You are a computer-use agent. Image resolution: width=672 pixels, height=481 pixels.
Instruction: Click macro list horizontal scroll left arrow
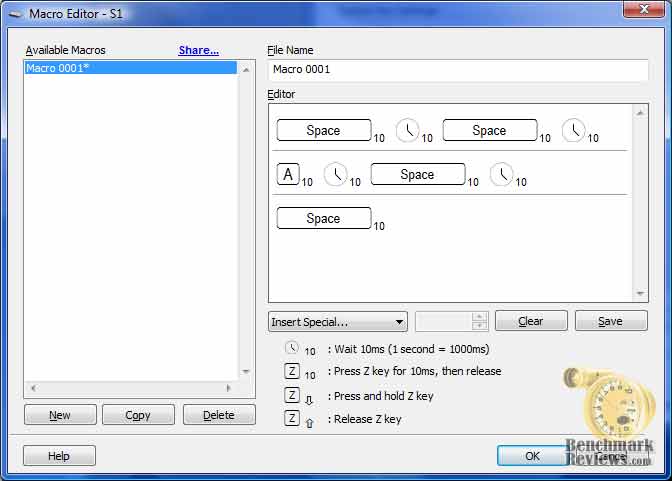(x=33, y=388)
